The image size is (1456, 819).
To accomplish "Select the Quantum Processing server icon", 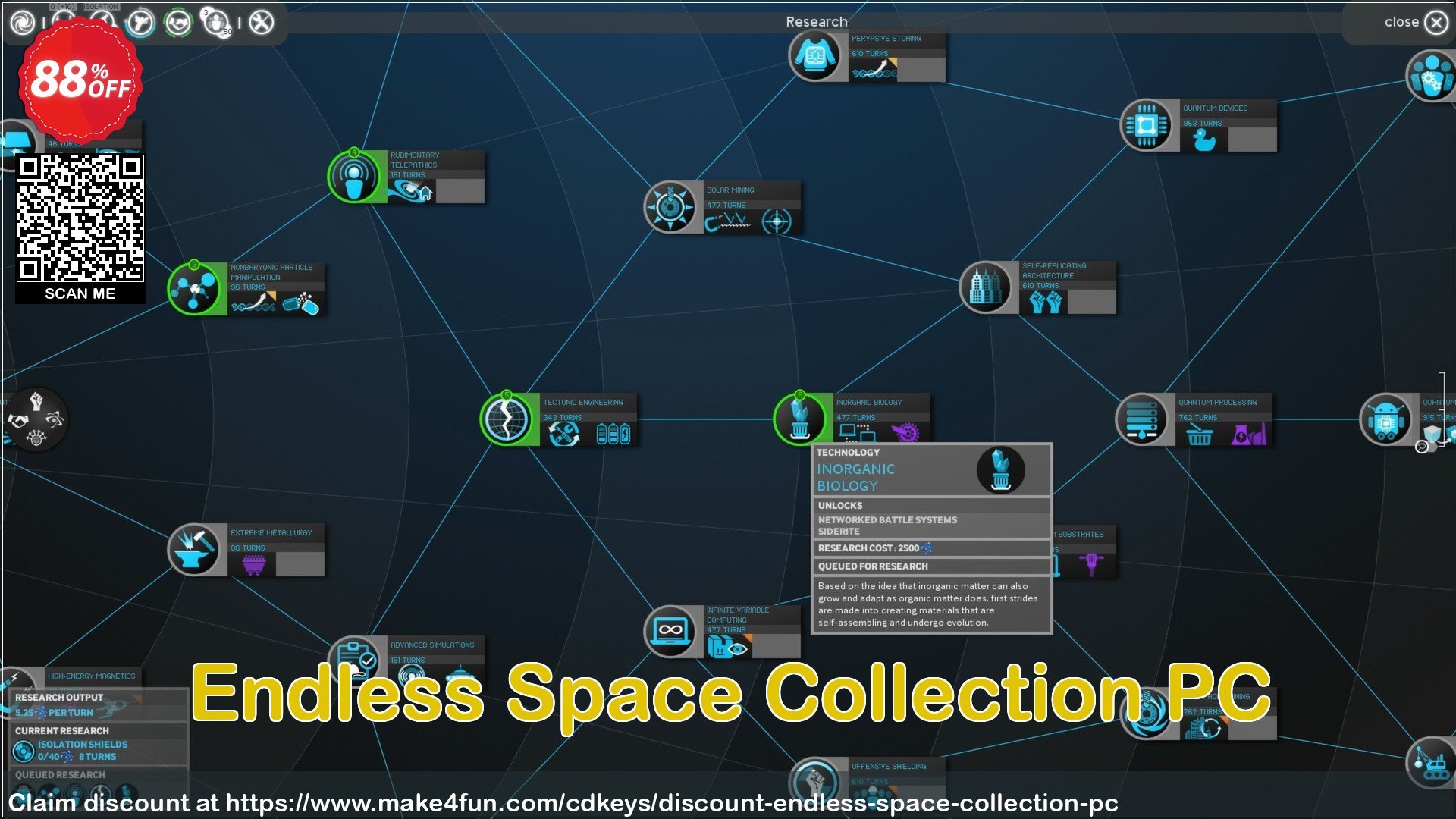I will coord(1142,419).
